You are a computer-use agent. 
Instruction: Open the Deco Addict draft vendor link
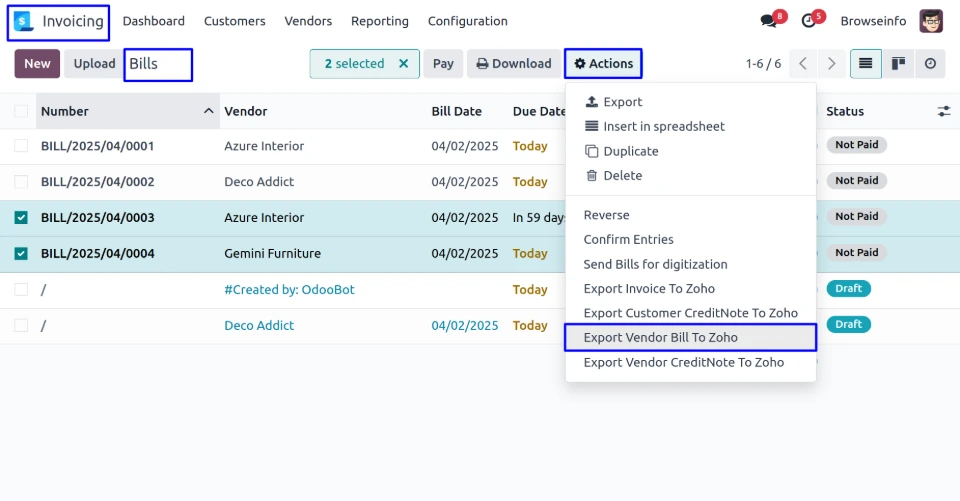[259, 326]
